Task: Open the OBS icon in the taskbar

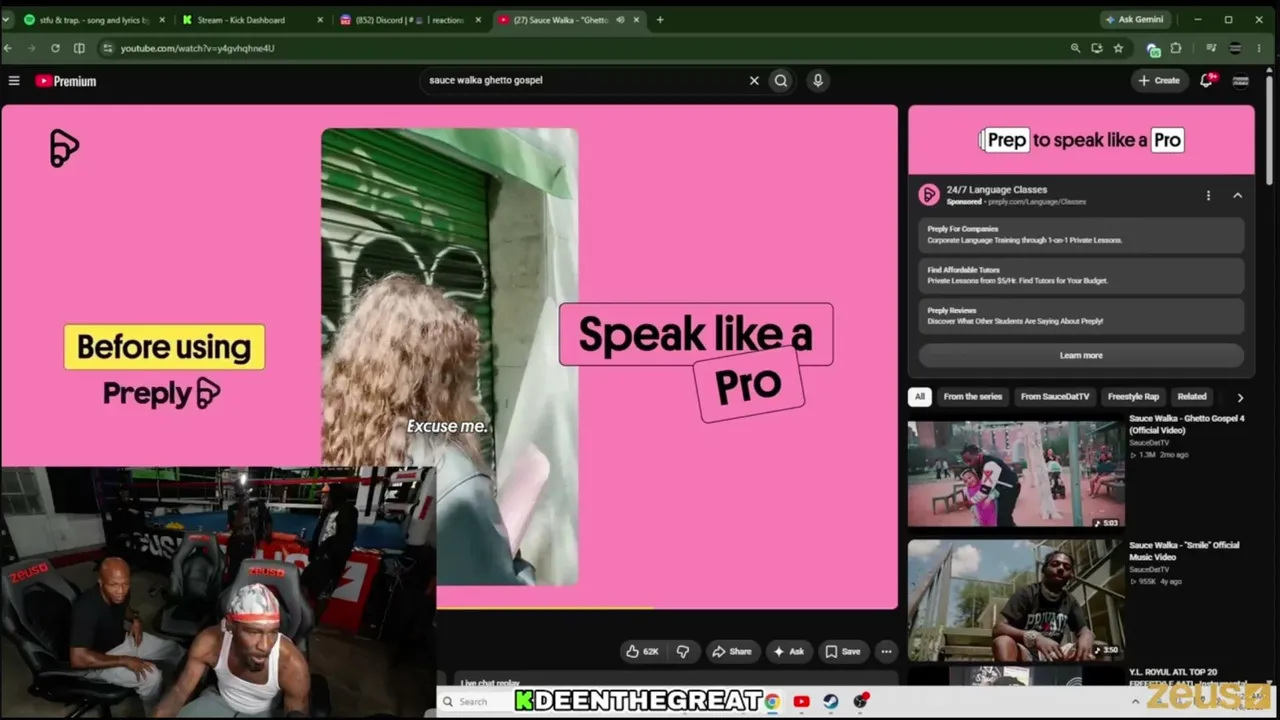Action: [860, 702]
